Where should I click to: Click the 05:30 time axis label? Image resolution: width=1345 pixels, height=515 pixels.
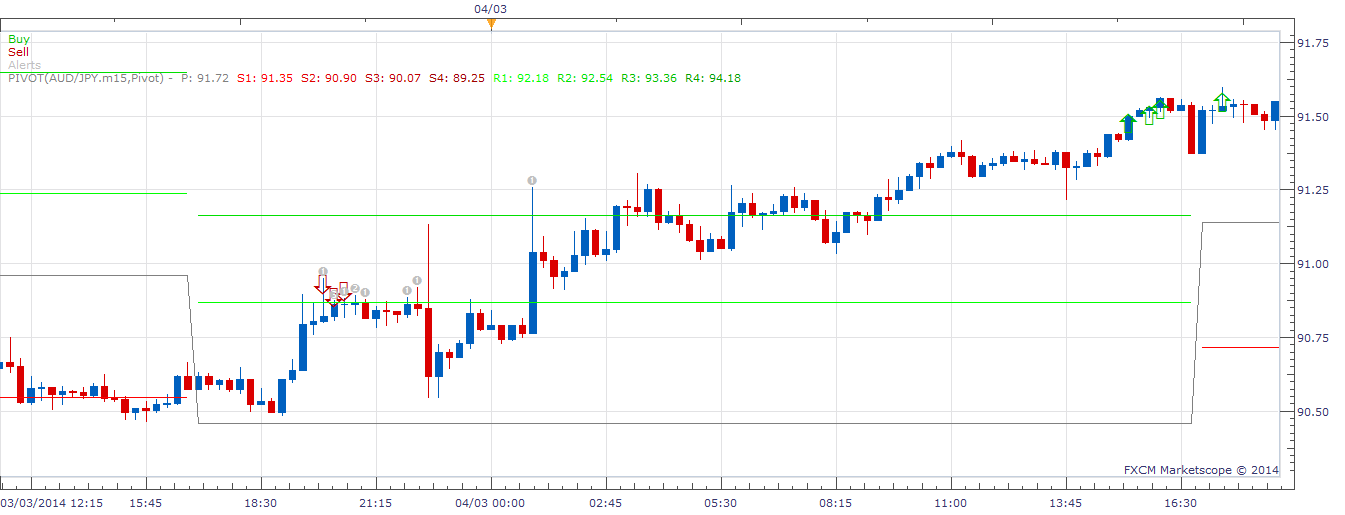tap(720, 503)
